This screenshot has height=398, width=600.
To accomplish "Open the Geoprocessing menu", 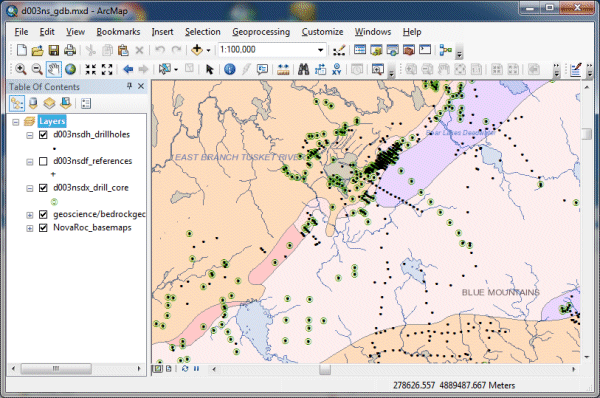I will [x=261, y=32].
